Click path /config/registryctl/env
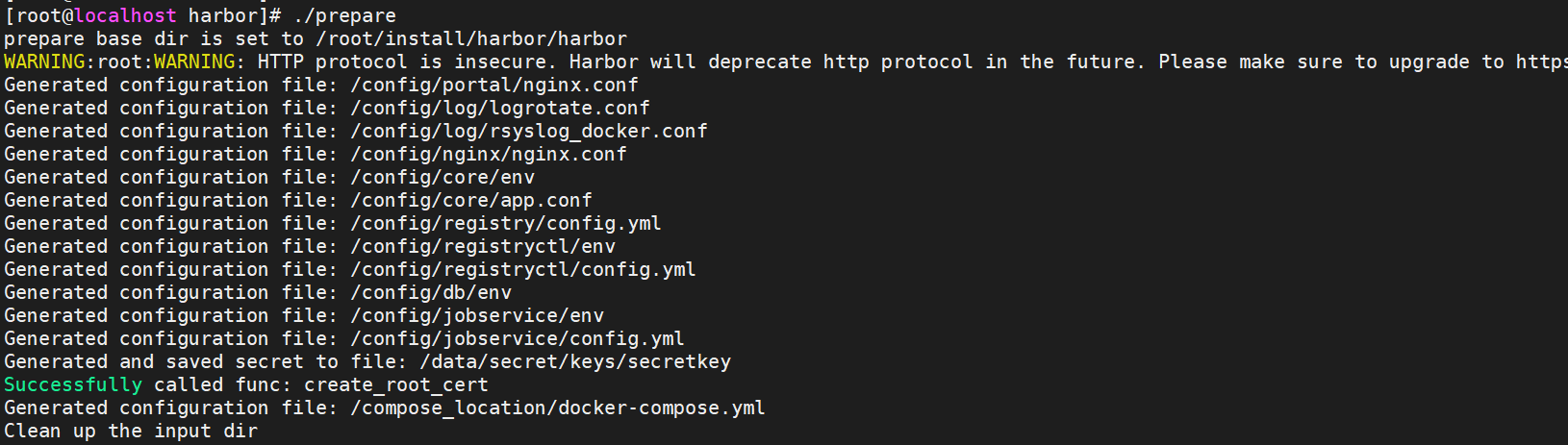This screenshot has width=1568, height=445. point(483,246)
